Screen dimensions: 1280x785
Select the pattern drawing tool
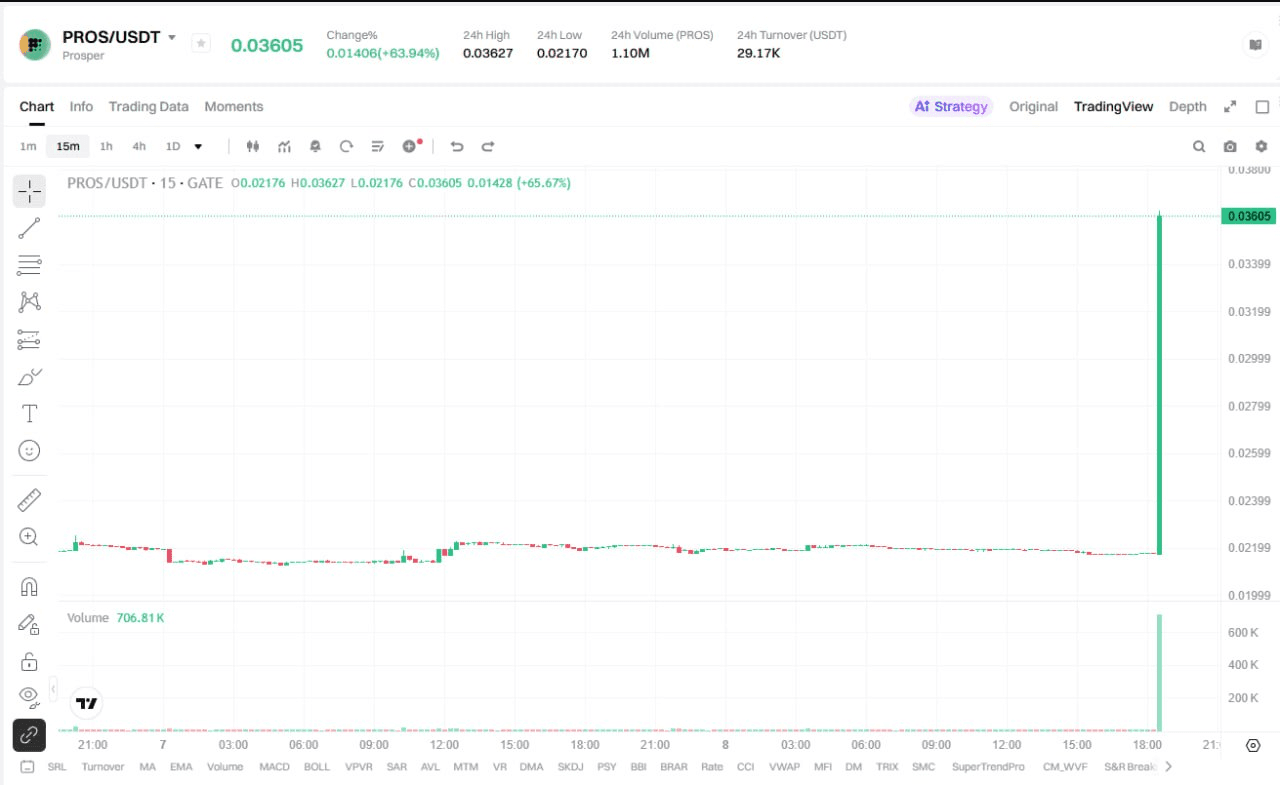(29, 302)
